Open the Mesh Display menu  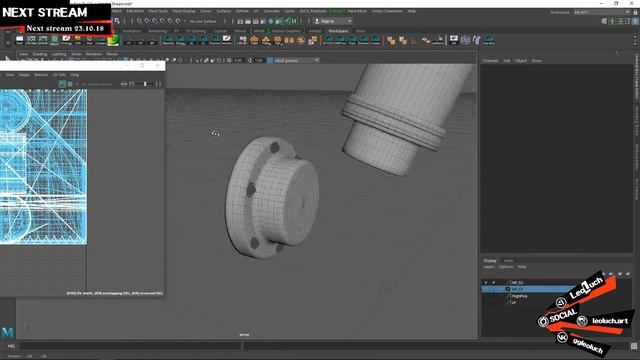(x=184, y=11)
